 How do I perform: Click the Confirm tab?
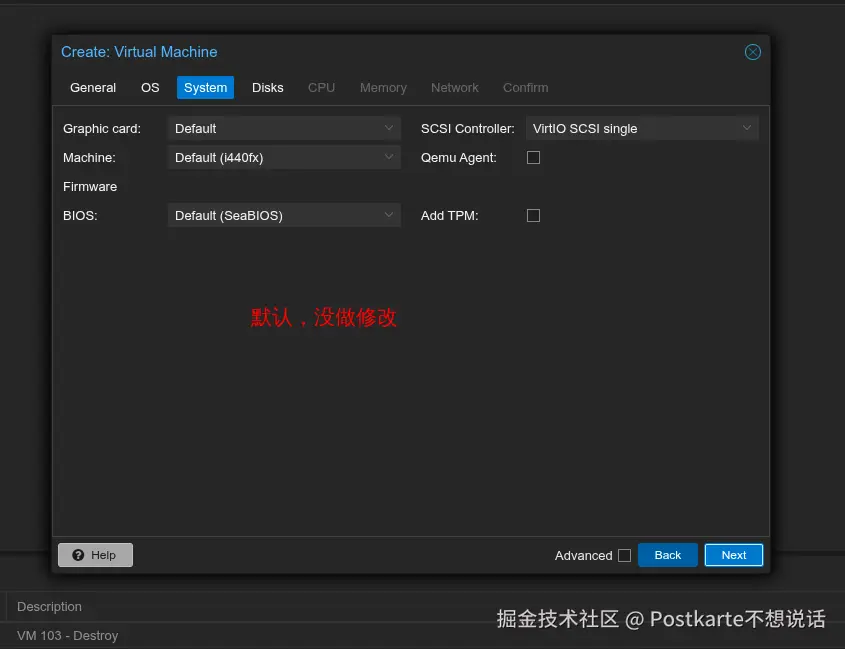pyautogui.click(x=525, y=87)
